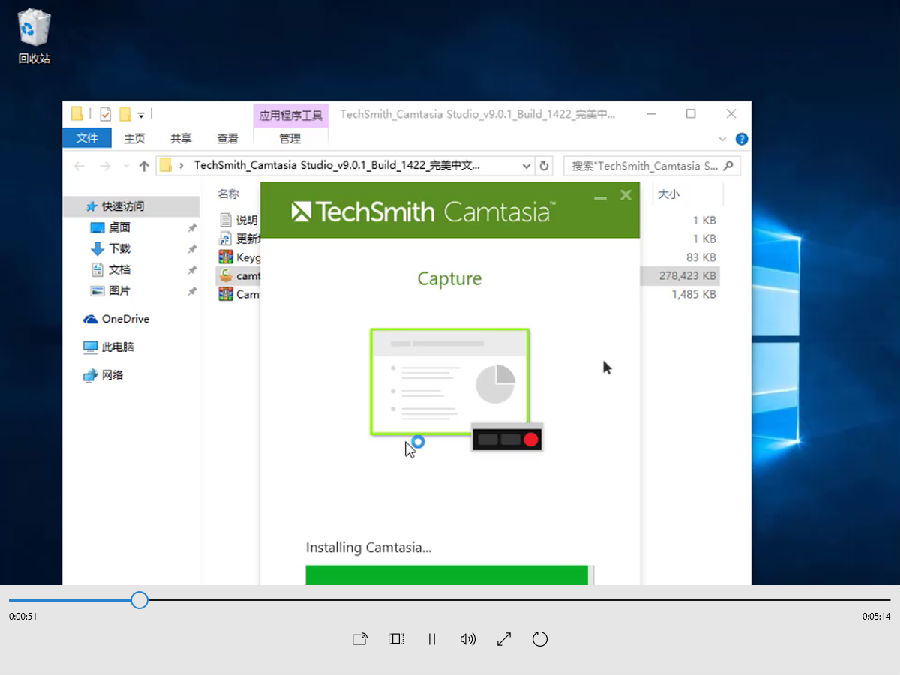Screen dimensions: 900x675
Task: Open the quick access toolbar customize dropdown arrow
Action: tap(141, 115)
